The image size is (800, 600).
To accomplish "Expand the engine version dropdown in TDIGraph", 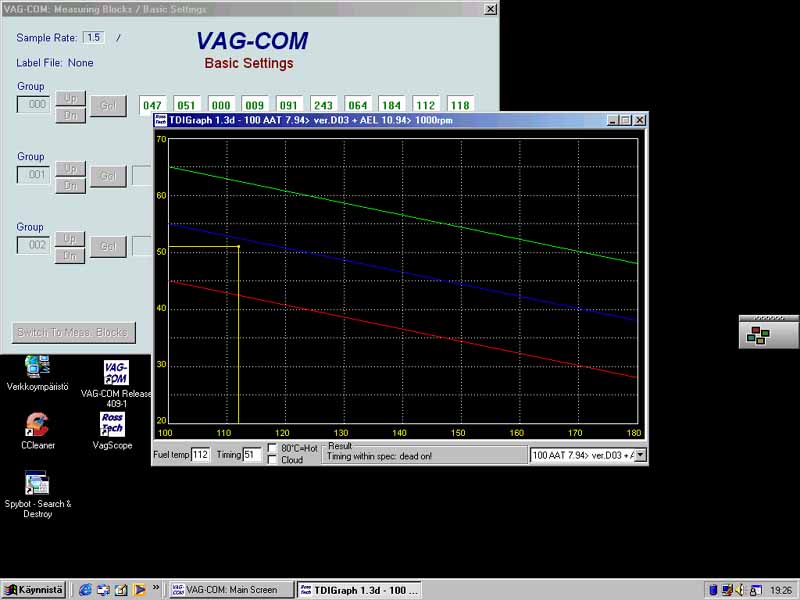I will click(x=640, y=455).
